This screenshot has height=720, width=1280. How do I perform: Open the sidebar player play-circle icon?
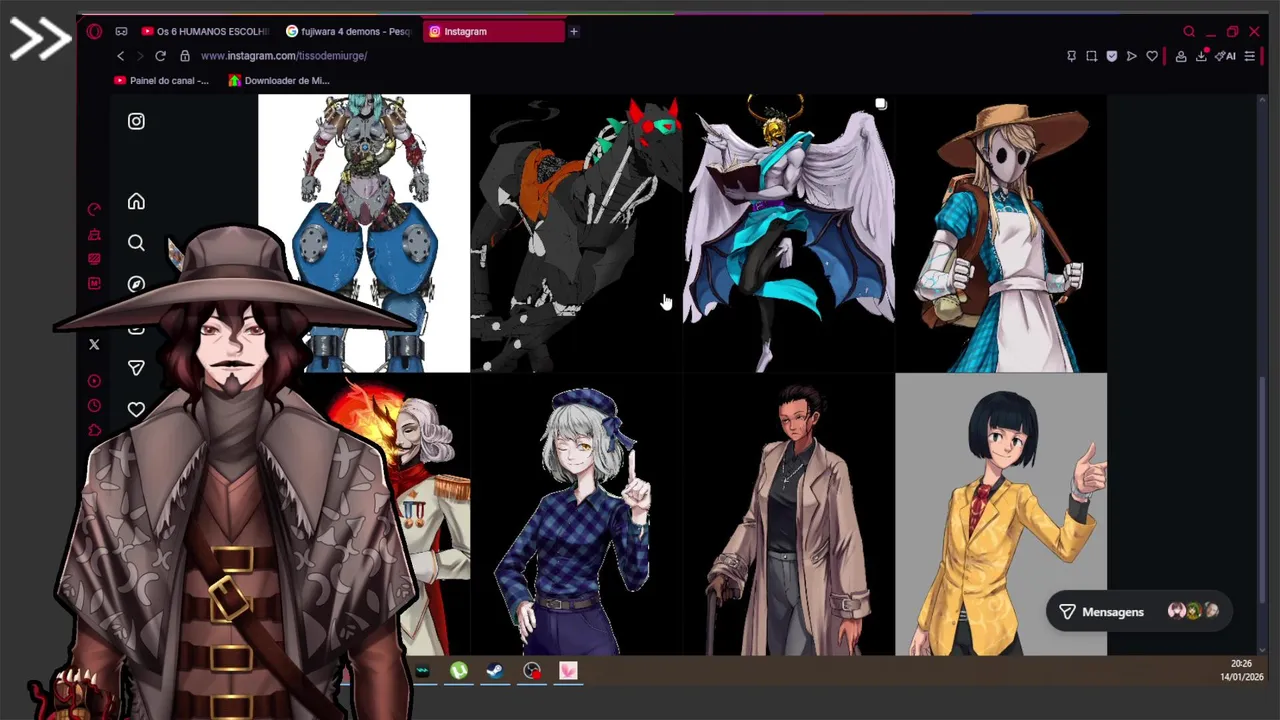point(94,381)
